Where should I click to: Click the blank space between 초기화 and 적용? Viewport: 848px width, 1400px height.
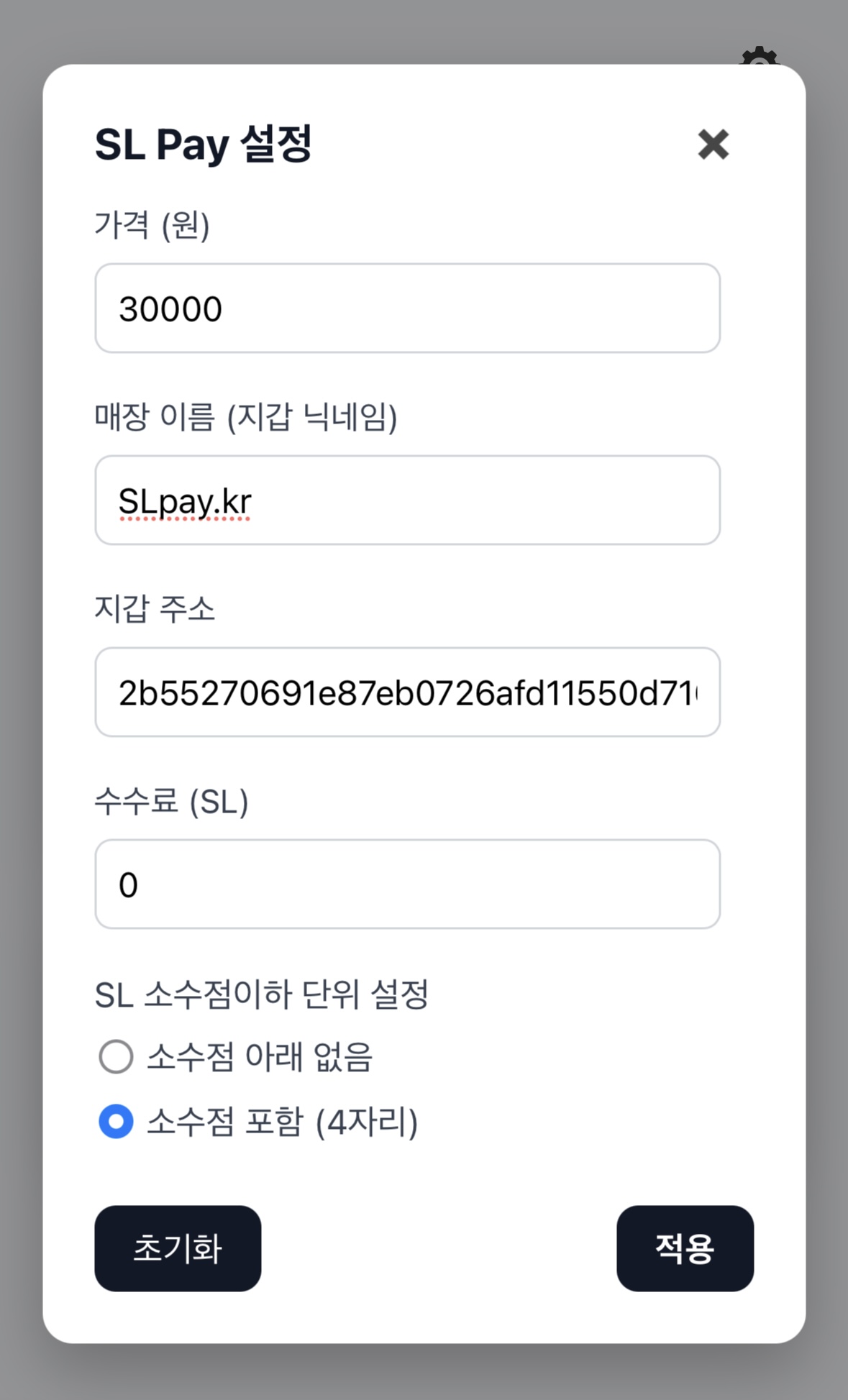(x=439, y=1248)
